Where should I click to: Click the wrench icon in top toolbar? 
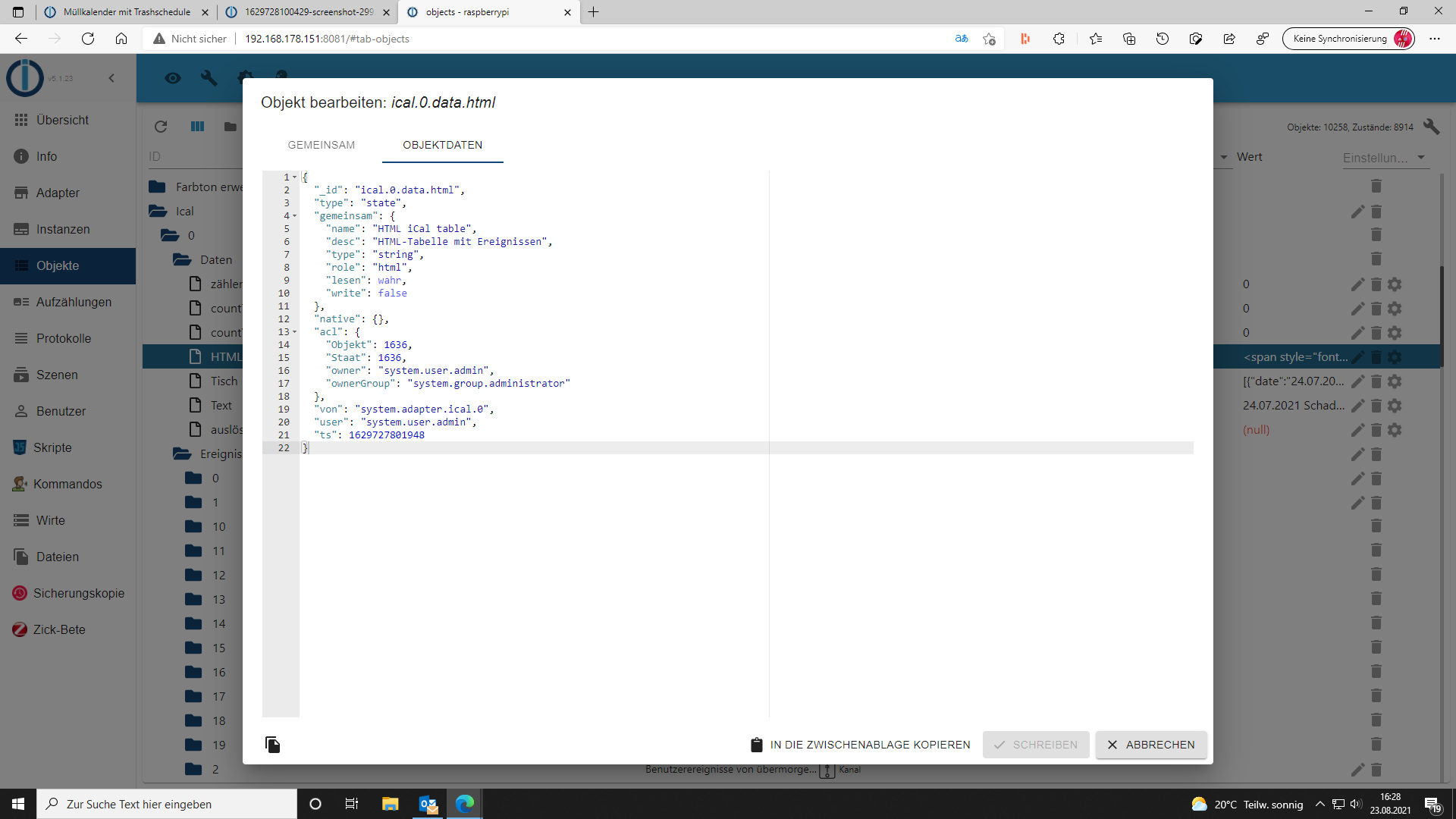click(x=209, y=78)
